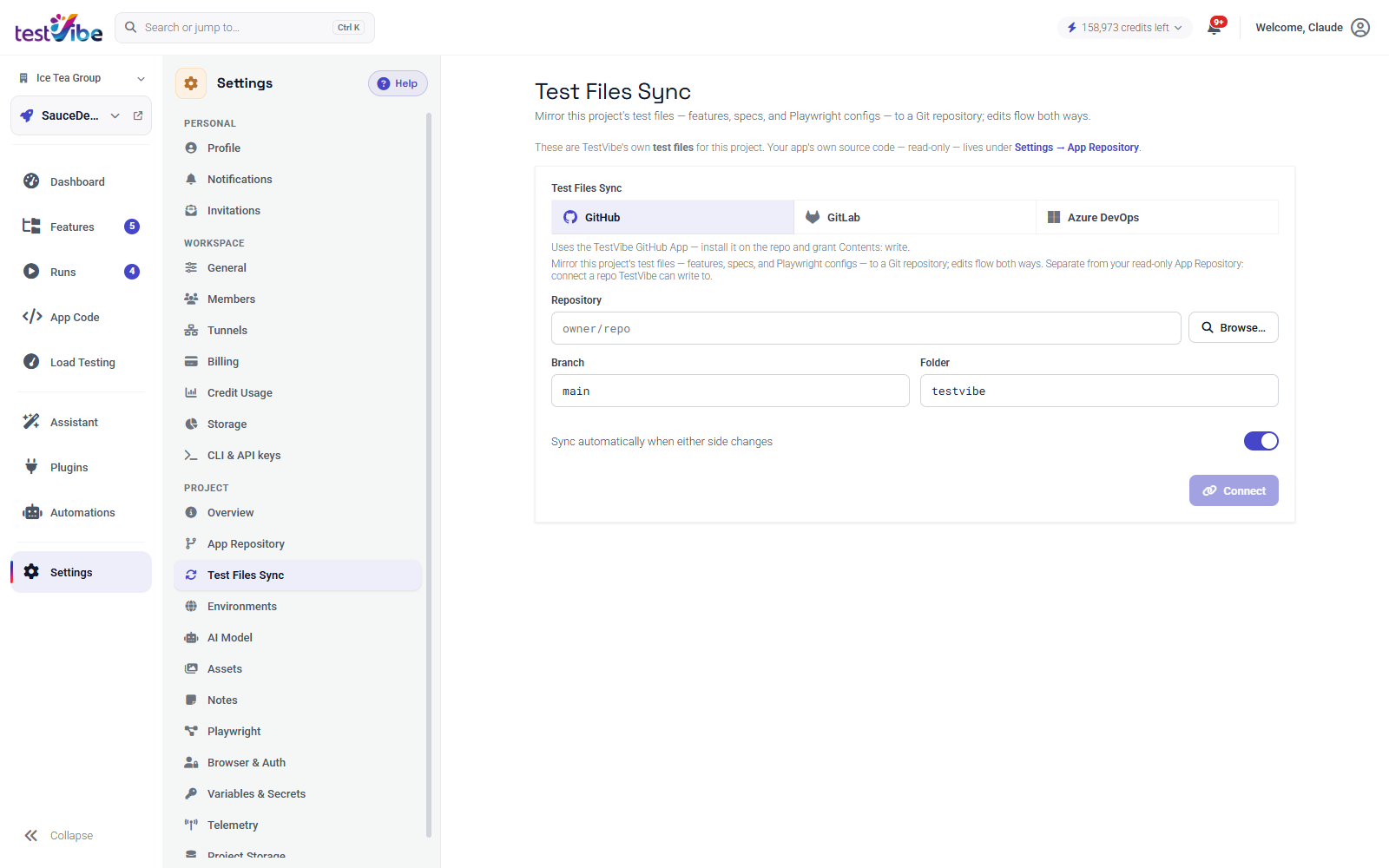
Task: Click the search or jump to box
Action: click(245, 28)
